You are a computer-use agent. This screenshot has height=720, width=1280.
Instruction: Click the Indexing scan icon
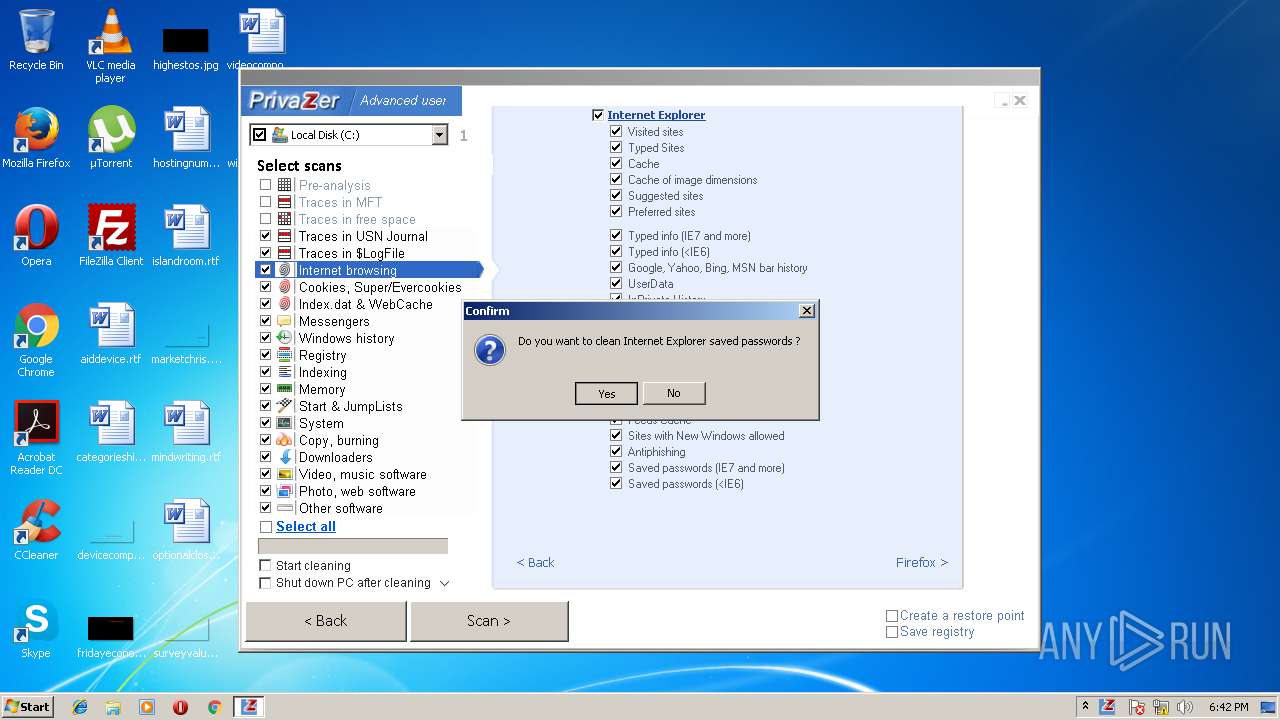(284, 372)
